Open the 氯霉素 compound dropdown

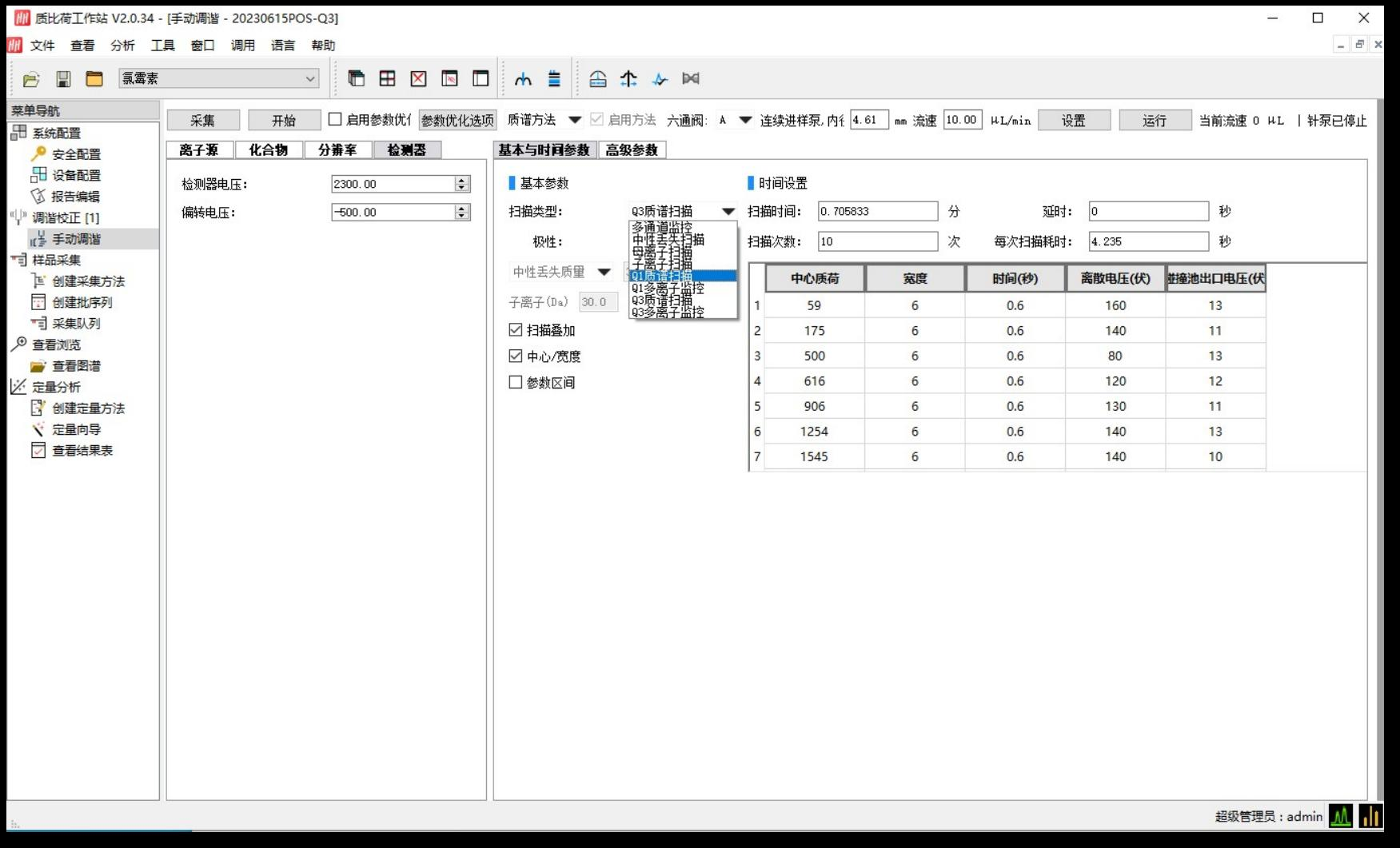pyautogui.click(x=309, y=78)
